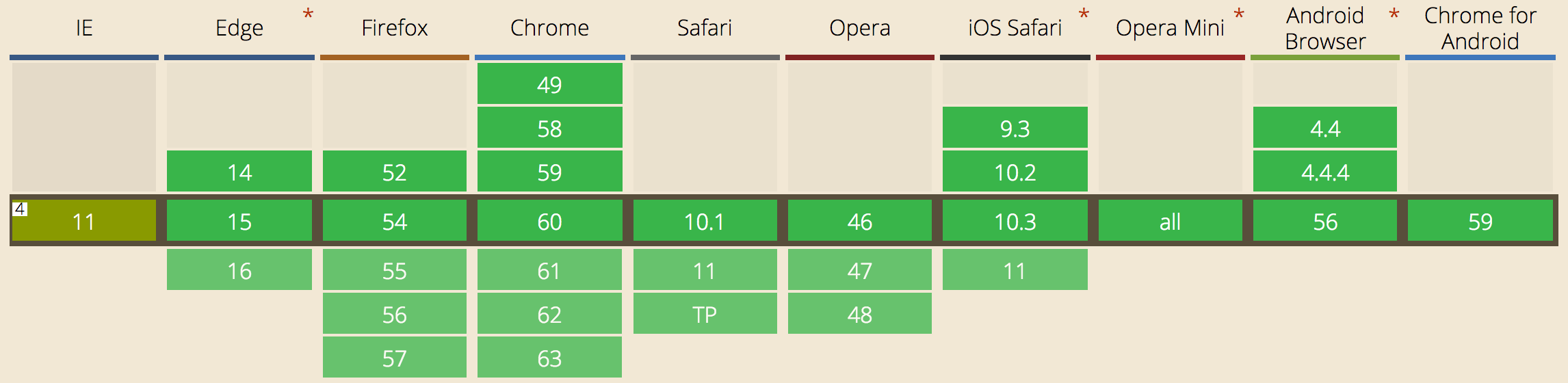Screen dimensions: 1568x383
Task: Click the Chrome for Android column header
Action: pyautogui.click(x=1480, y=28)
